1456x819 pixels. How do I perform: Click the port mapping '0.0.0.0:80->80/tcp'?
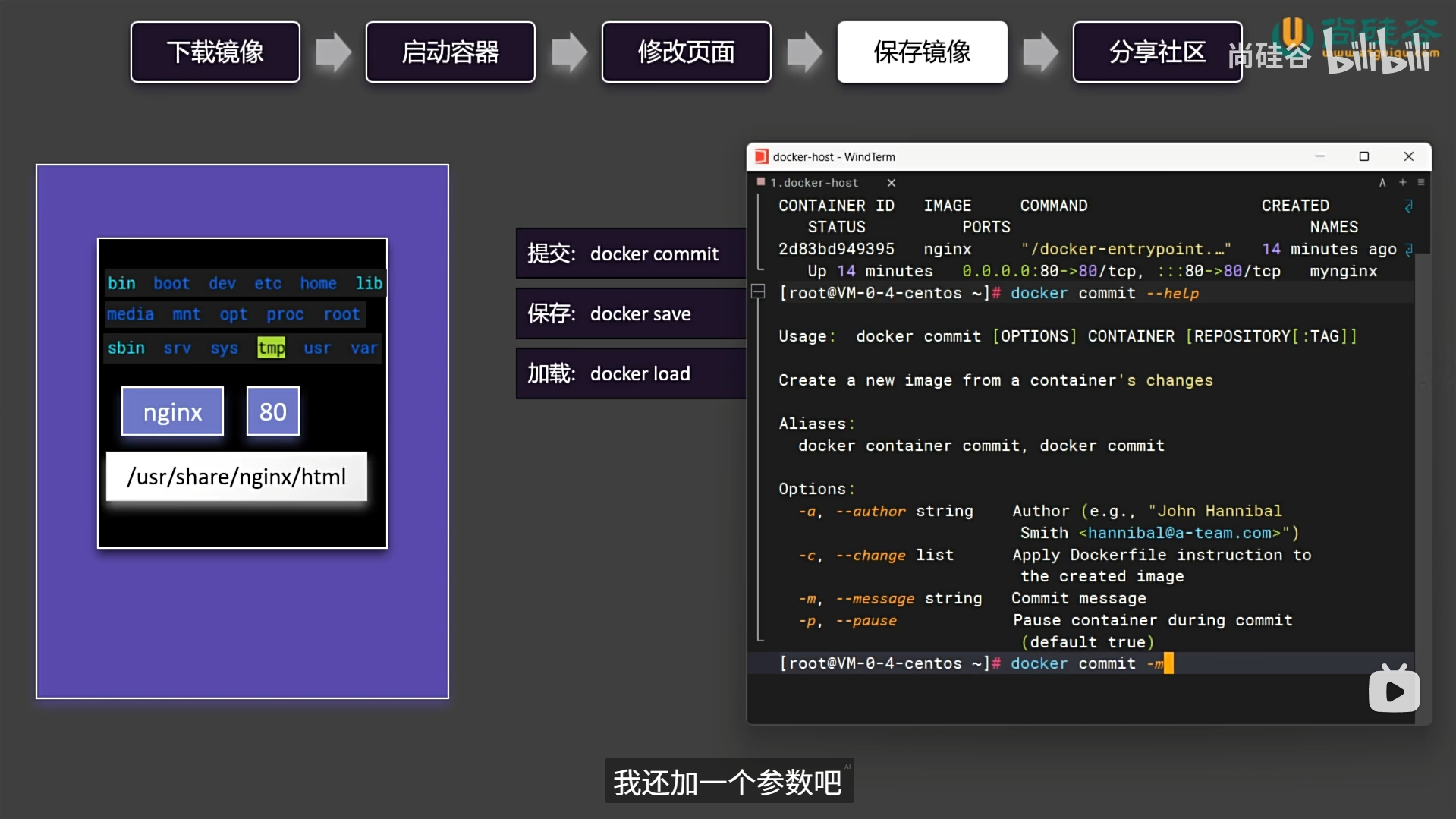1053,271
